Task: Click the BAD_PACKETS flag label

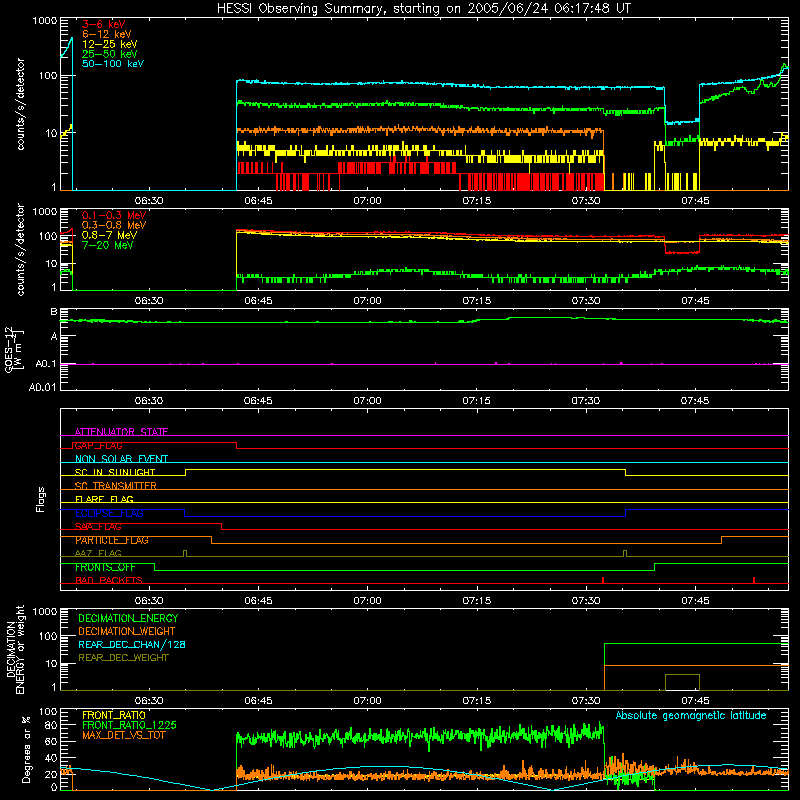Action: [x=109, y=580]
